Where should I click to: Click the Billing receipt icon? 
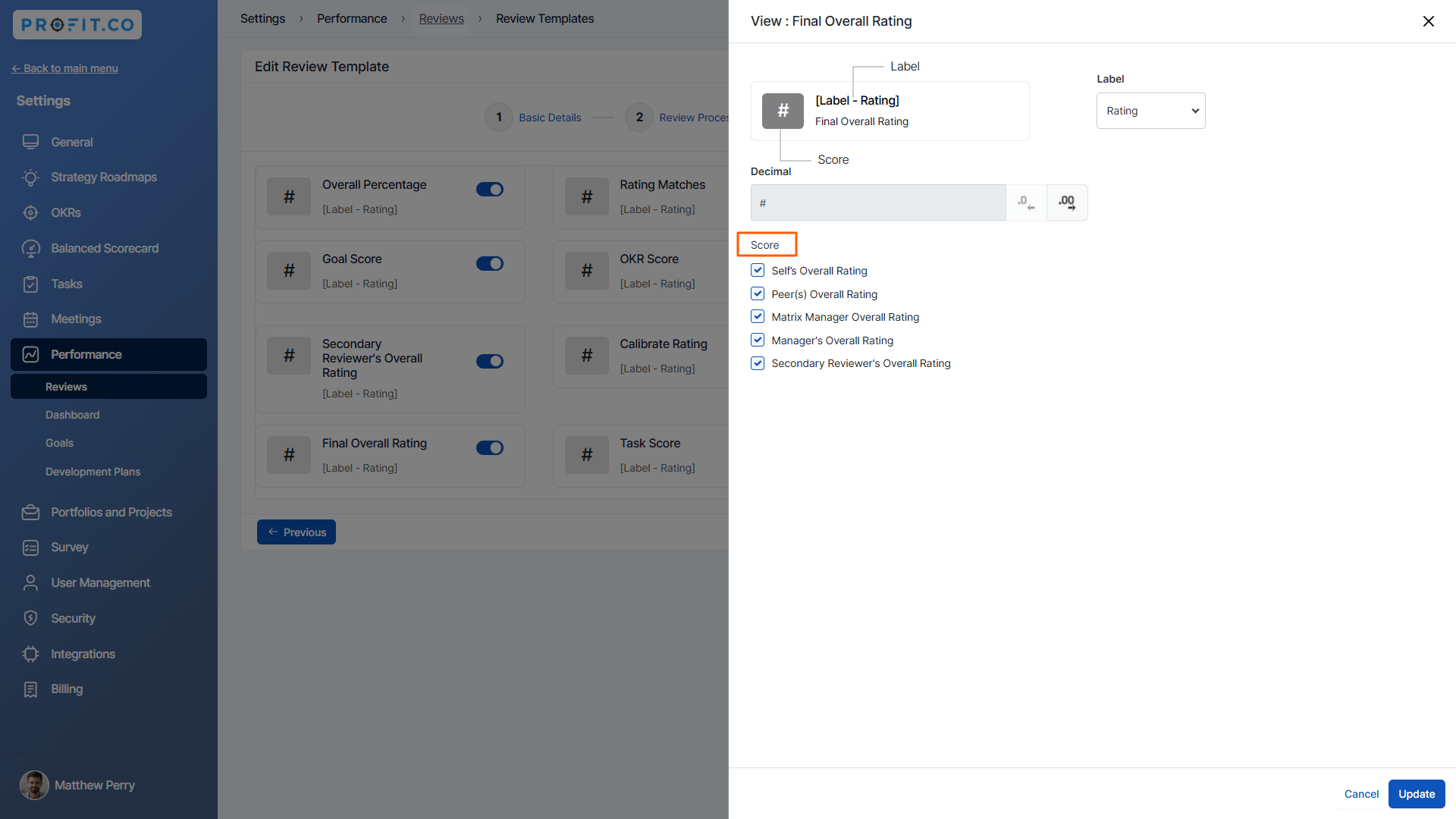tap(30, 689)
